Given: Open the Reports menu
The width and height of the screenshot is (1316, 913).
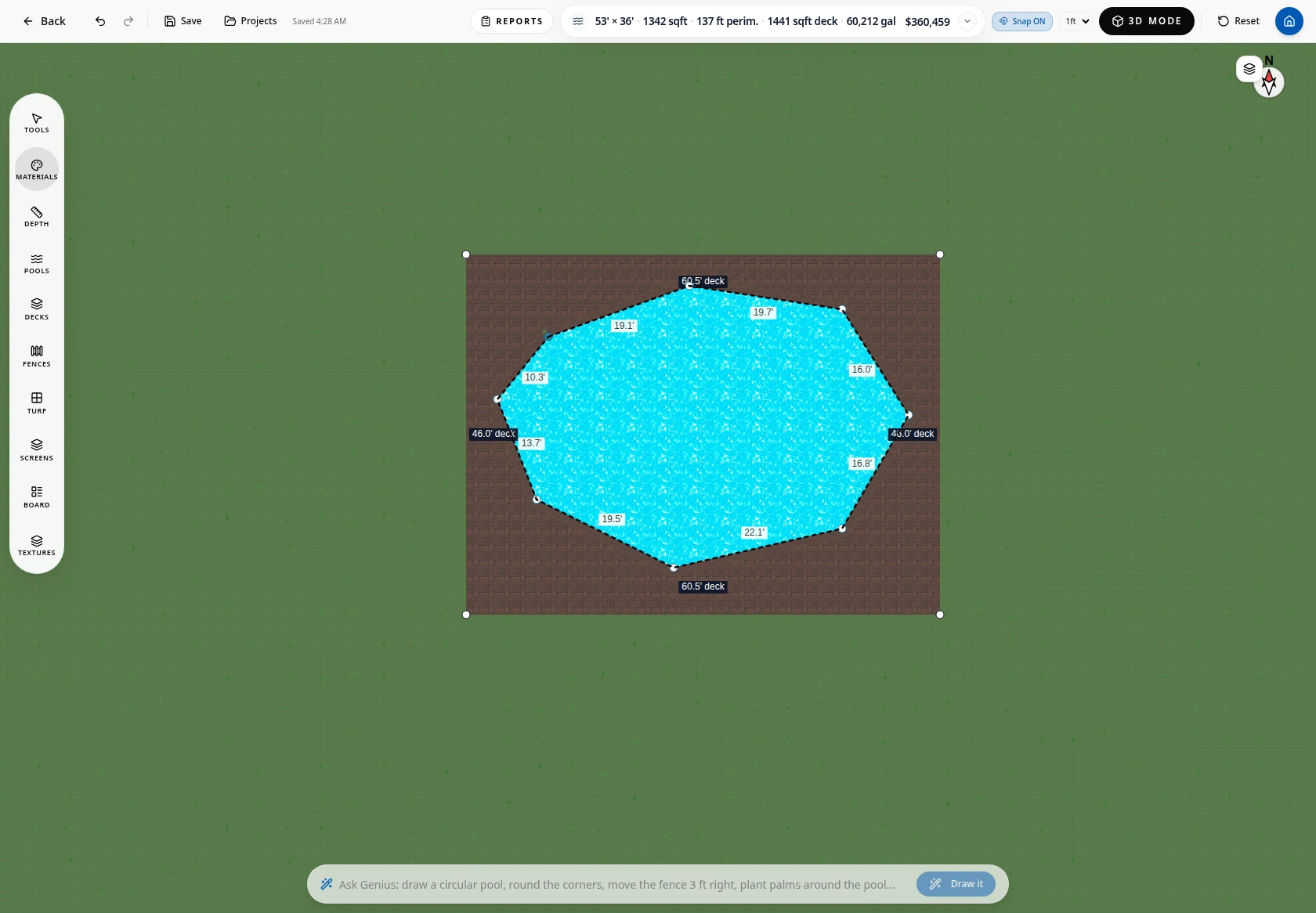Looking at the screenshot, I should pyautogui.click(x=512, y=21).
